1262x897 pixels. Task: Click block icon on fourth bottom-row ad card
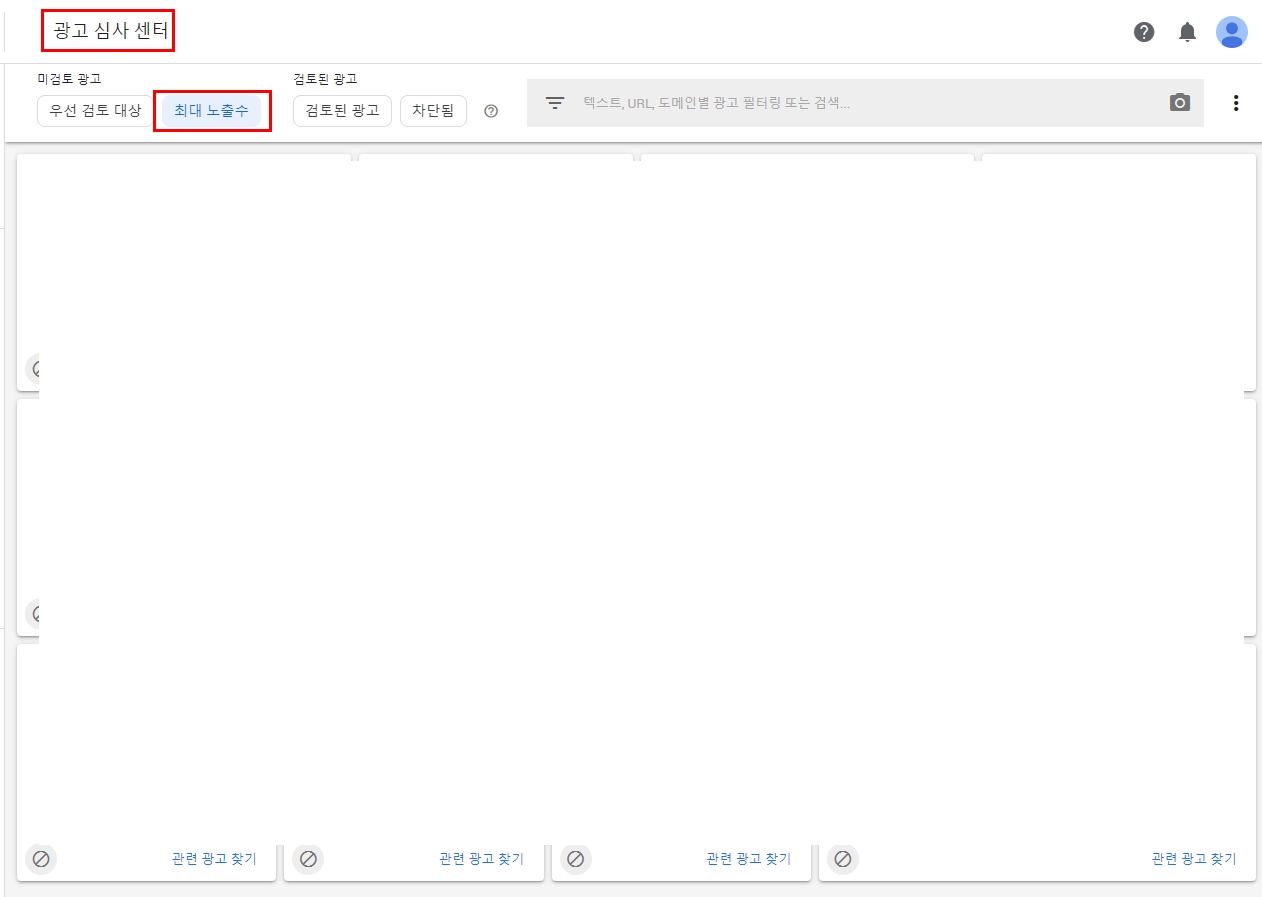coord(843,859)
